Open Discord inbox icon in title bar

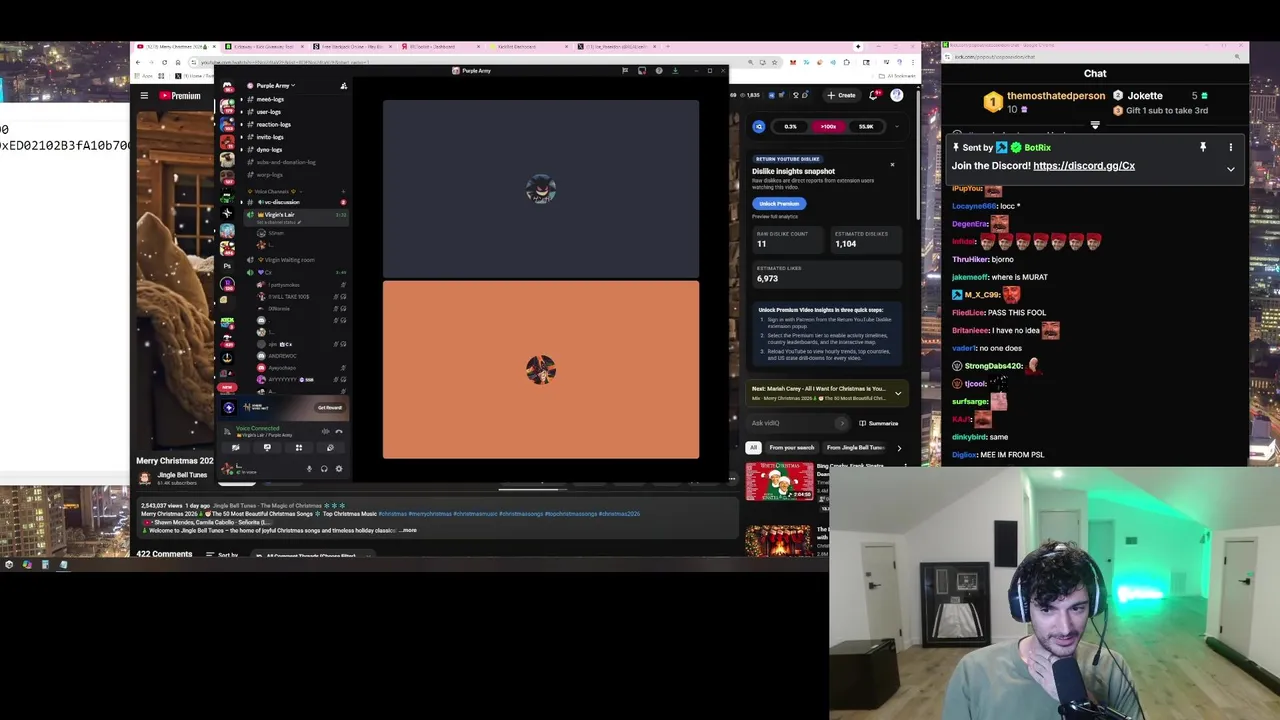[x=642, y=70]
